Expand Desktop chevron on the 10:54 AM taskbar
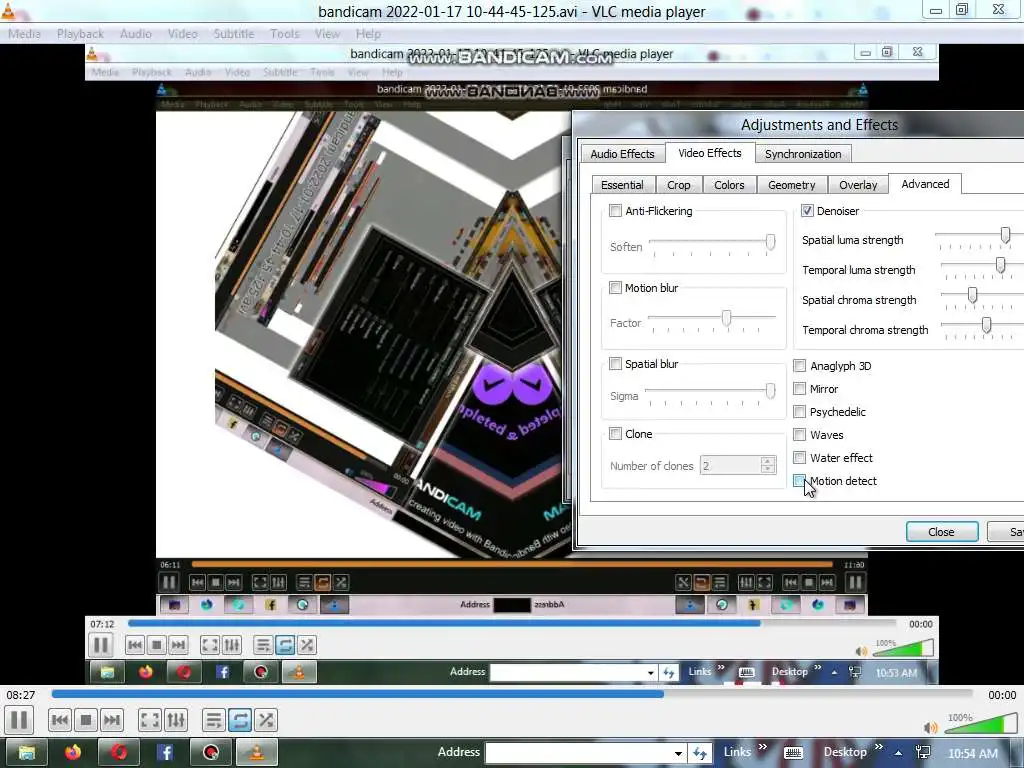Viewport: 1024px width, 768px height. pos(878,747)
